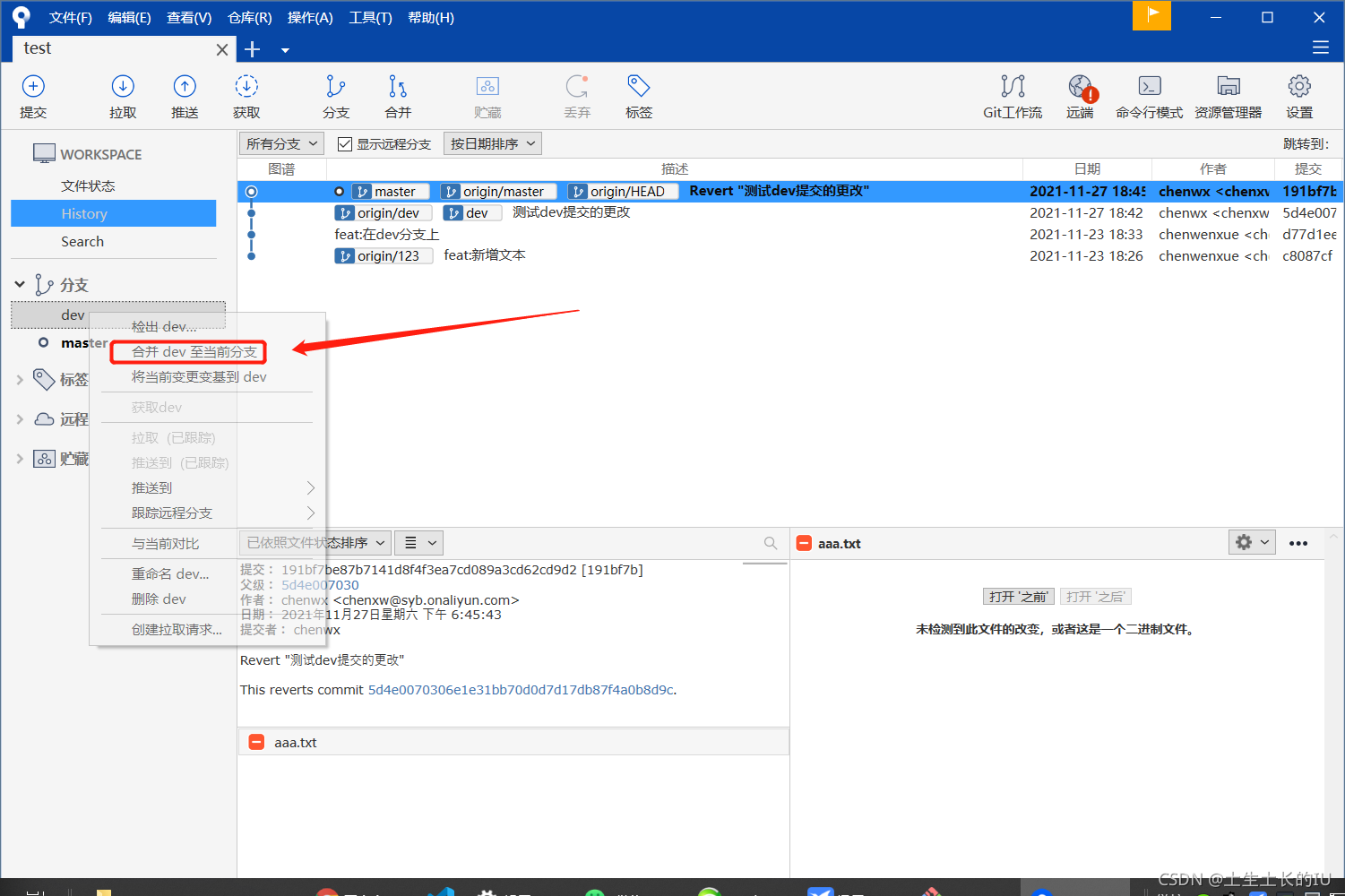Click the plus icon to add new tab
The width and height of the screenshot is (1345, 896).
[x=253, y=49]
